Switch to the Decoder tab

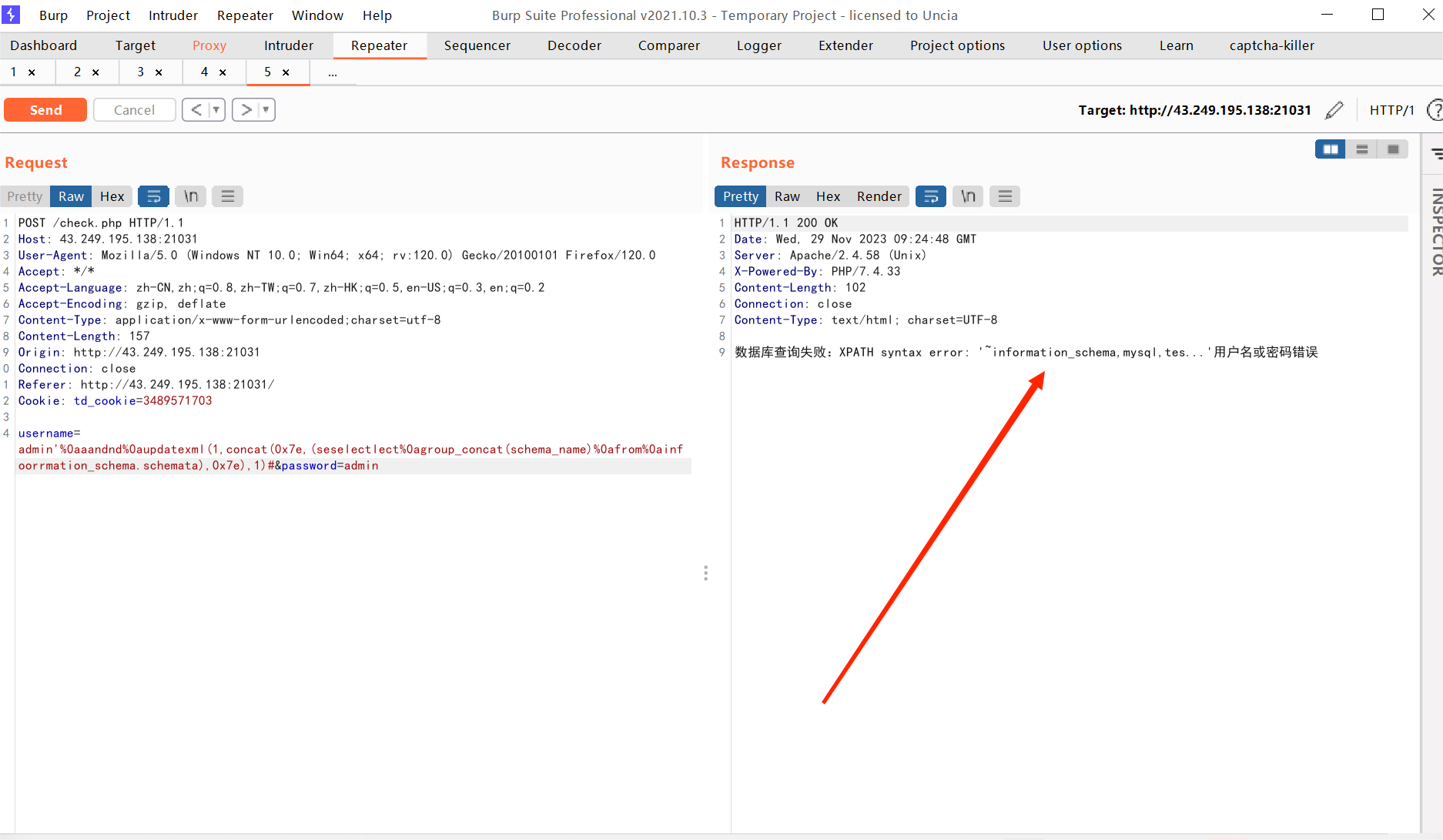tap(574, 45)
